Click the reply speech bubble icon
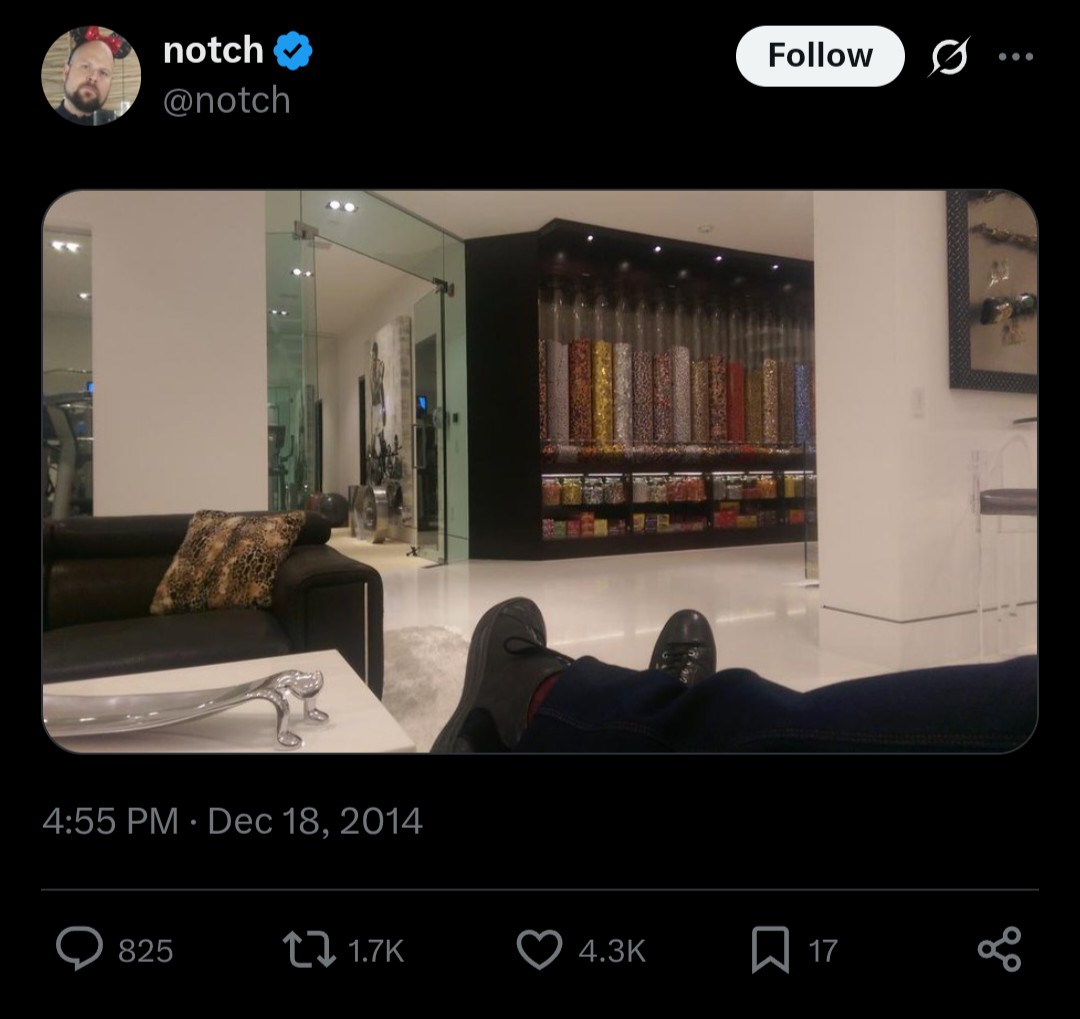This screenshot has width=1080, height=1019. 80,949
